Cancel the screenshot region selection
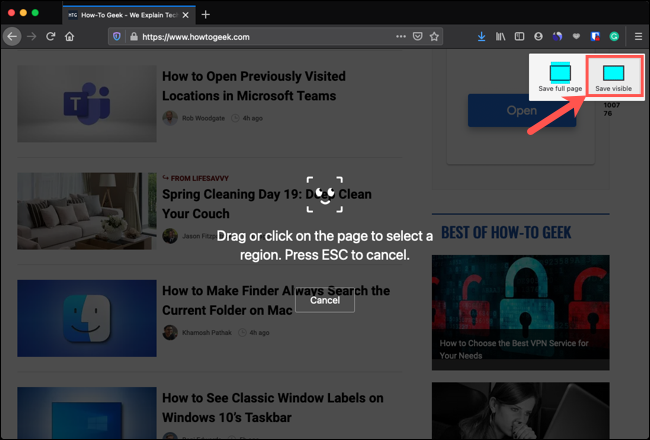Viewport: 650px width, 440px height. (x=325, y=300)
